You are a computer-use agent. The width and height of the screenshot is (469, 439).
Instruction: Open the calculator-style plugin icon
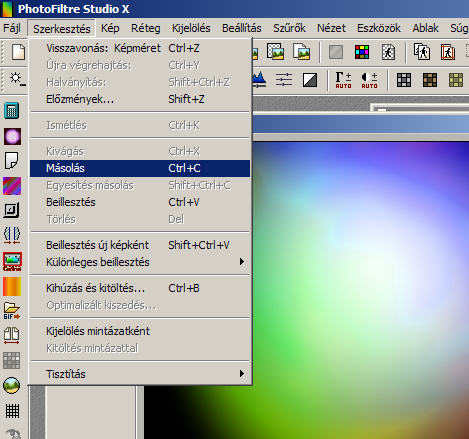tap(12, 110)
